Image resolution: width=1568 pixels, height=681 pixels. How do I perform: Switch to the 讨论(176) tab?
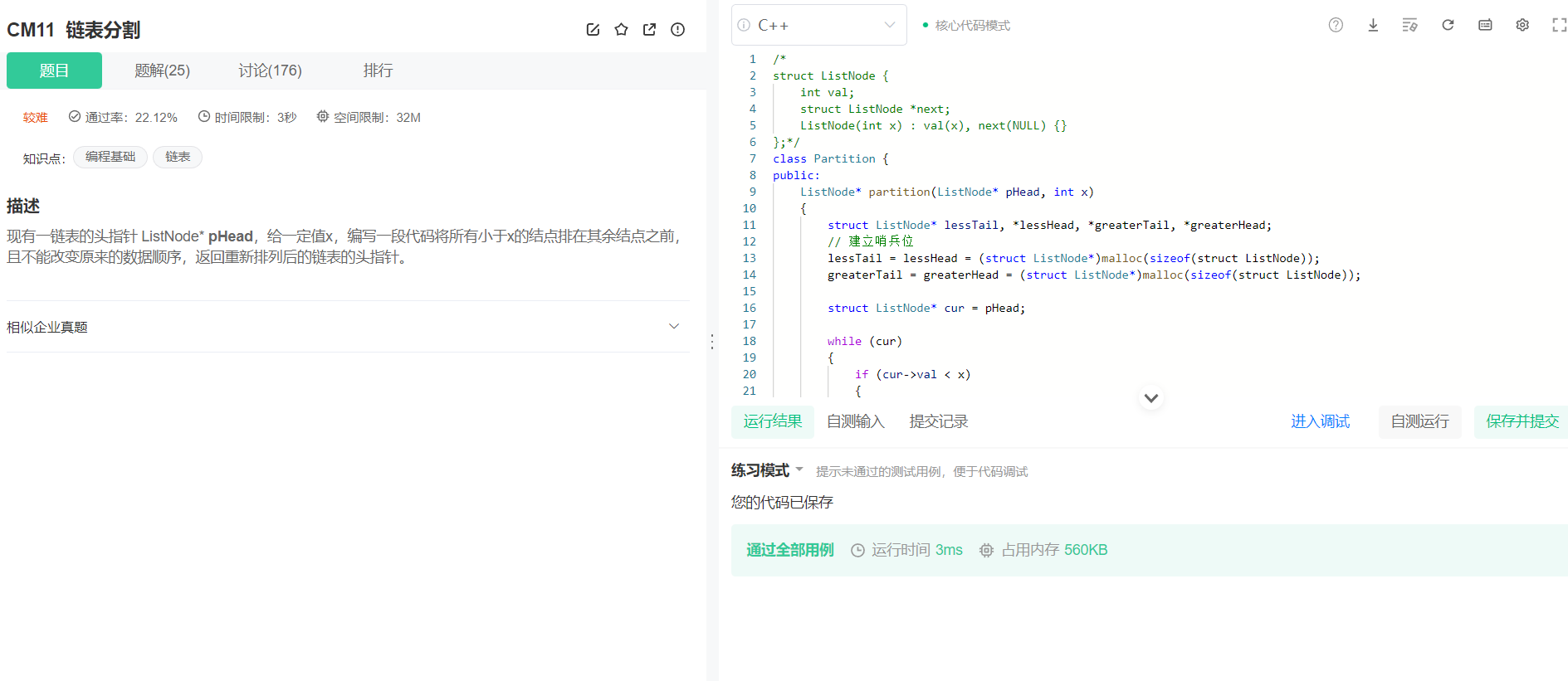[270, 71]
